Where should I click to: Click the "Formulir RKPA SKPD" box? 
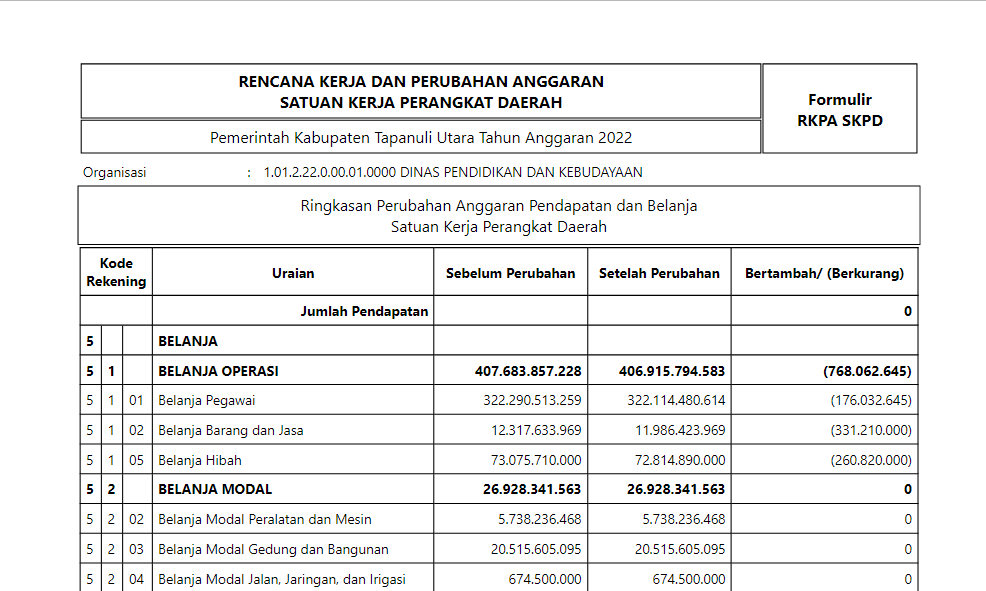[839, 109]
